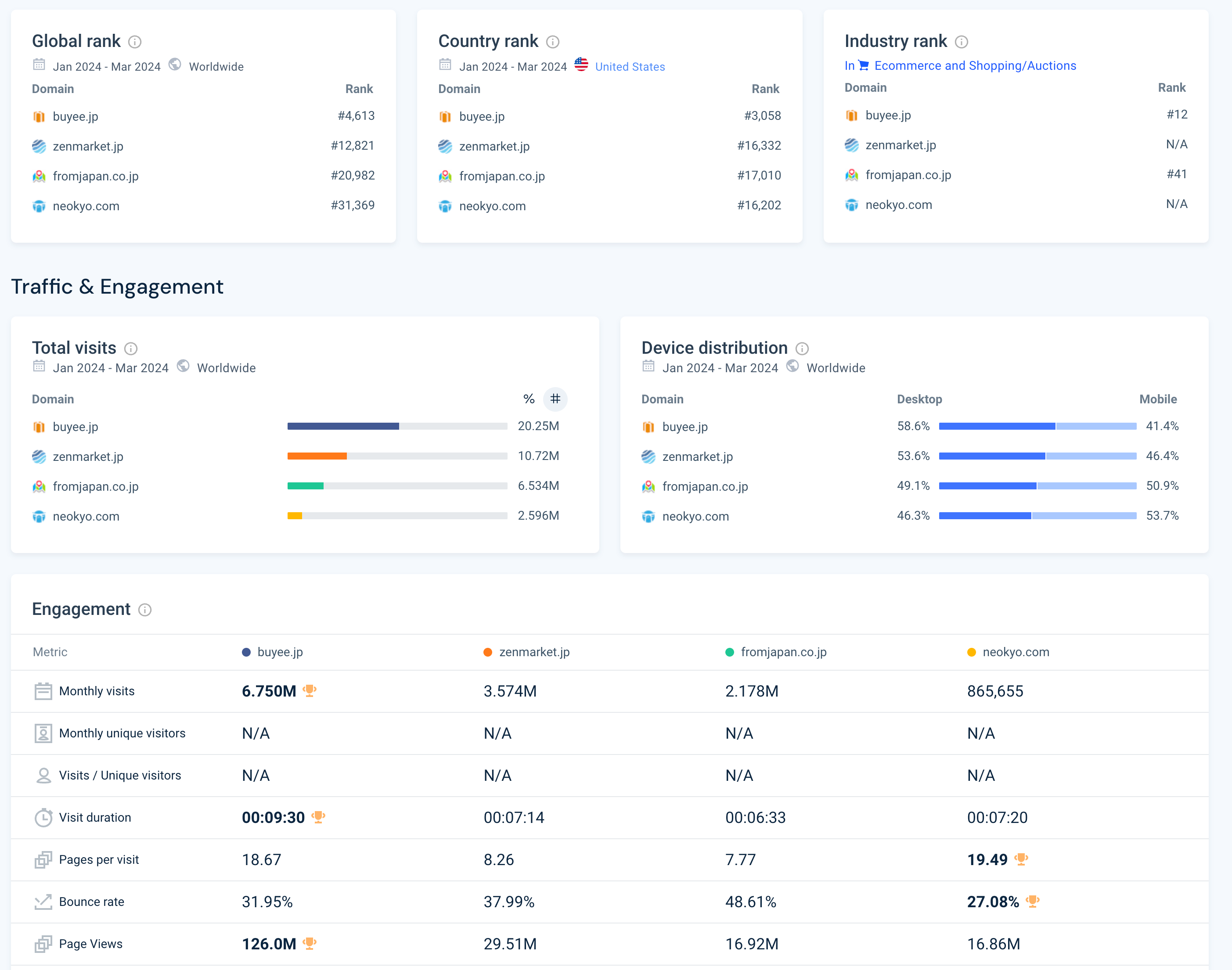Click the Monthly visits metric row label
The height and width of the screenshot is (970, 1232).
tap(97, 691)
